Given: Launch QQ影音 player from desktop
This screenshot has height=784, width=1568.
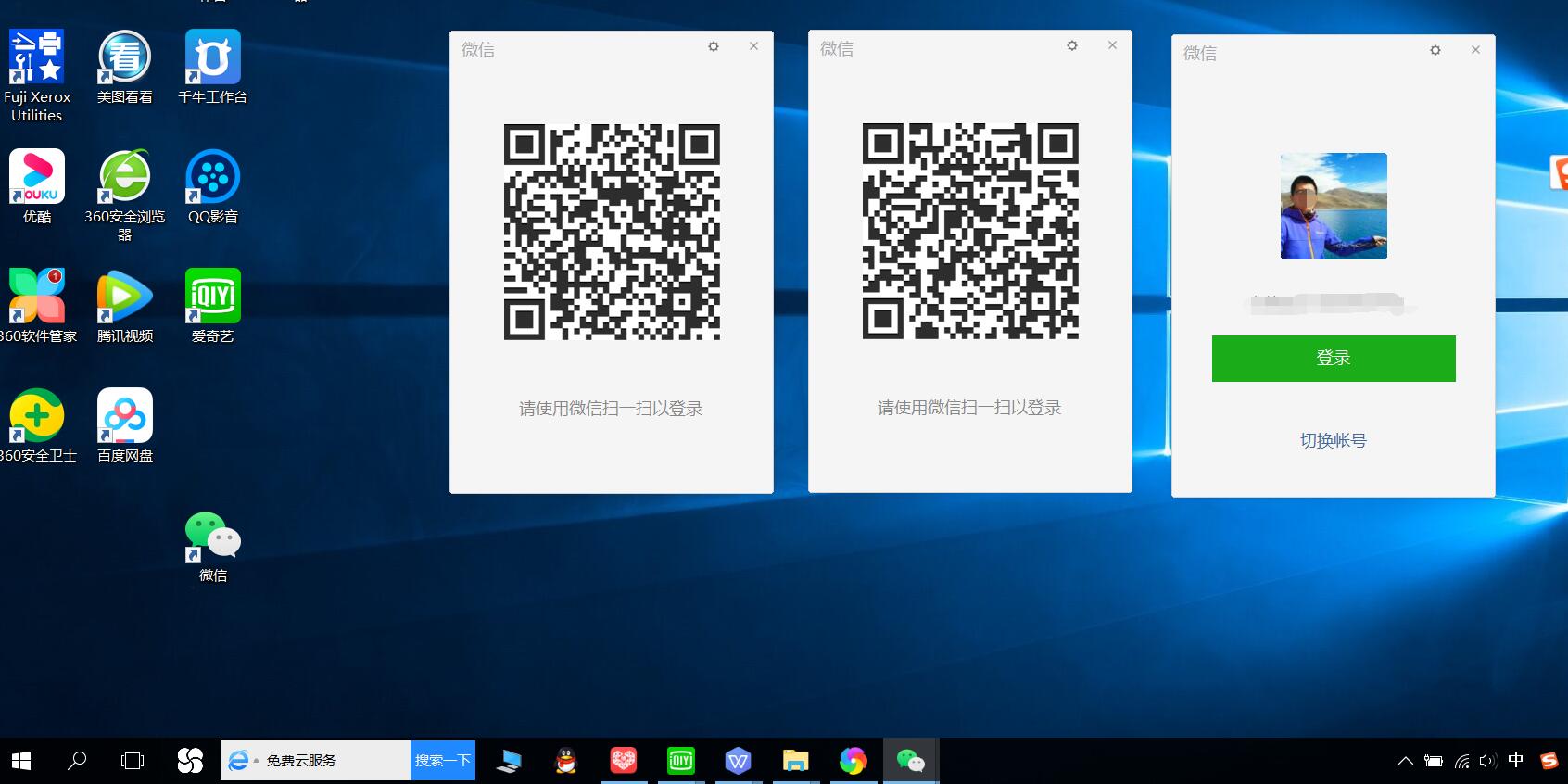Looking at the screenshot, I should pyautogui.click(x=213, y=183).
